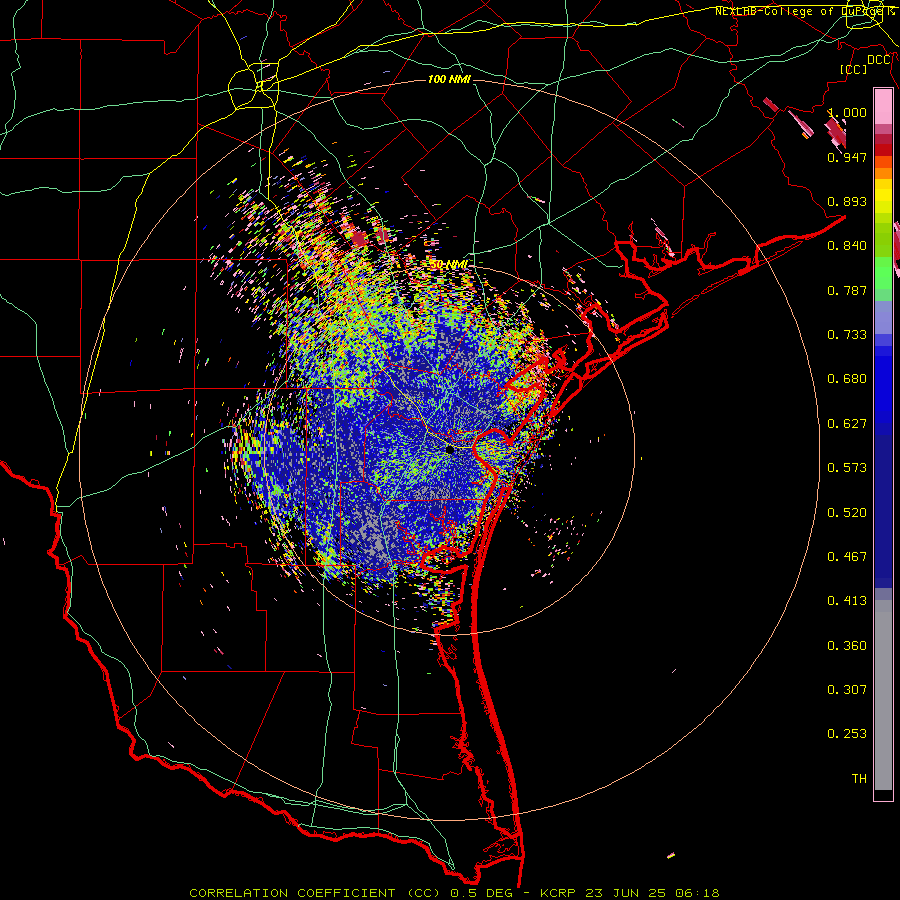Image resolution: width=900 pixels, height=900 pixels.
Task: Click the 100 NMI range ring label
Action: click(449, 79)
